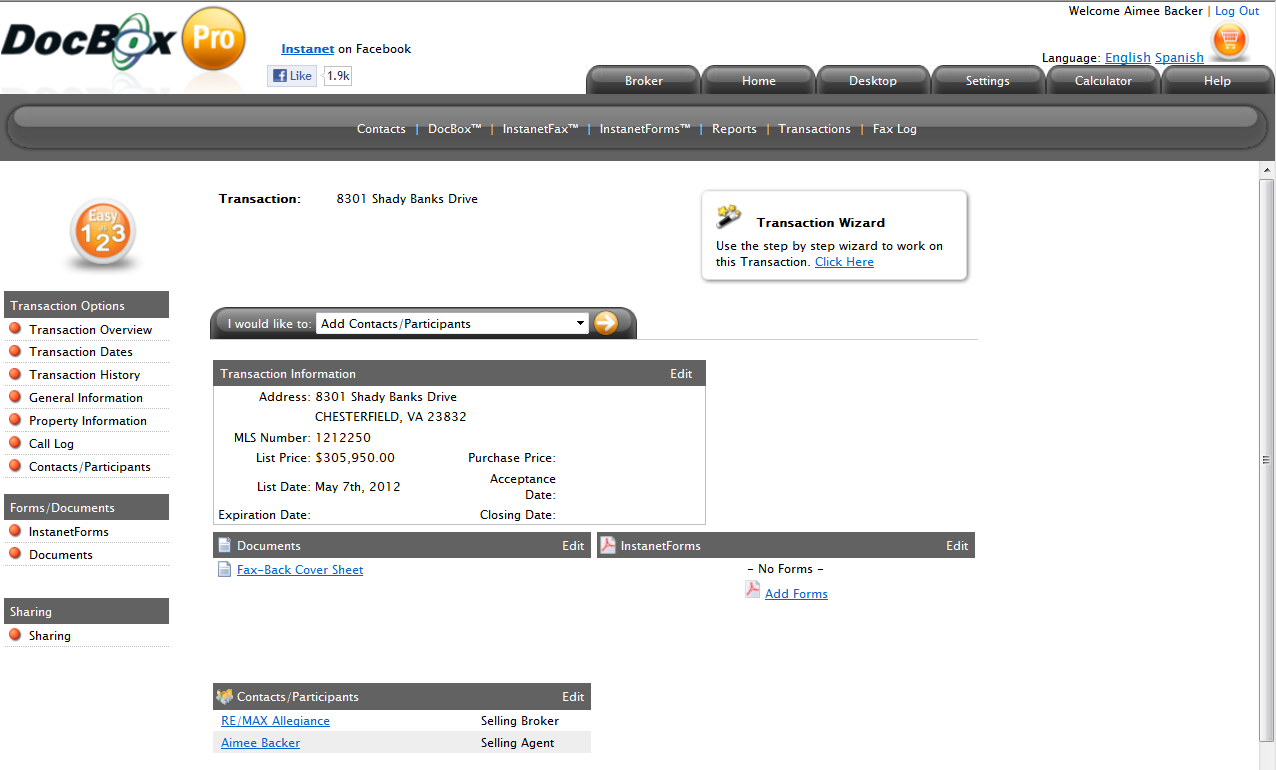Click the PDF icon beside Add Forms
Screen dimensions: 1276x770
[x=752, y=590]
